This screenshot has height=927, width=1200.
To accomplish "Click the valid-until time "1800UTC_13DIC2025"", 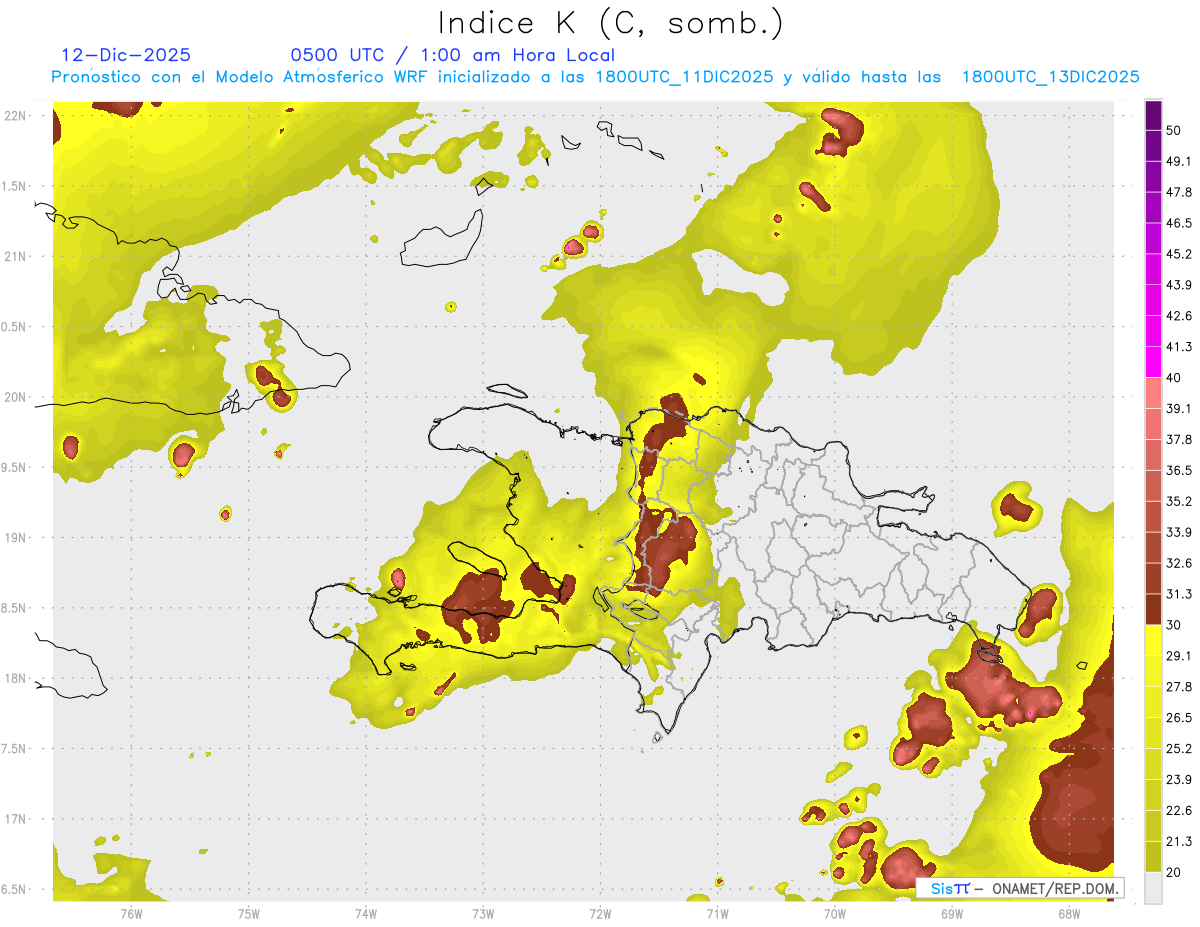I will click(1051, 77).
